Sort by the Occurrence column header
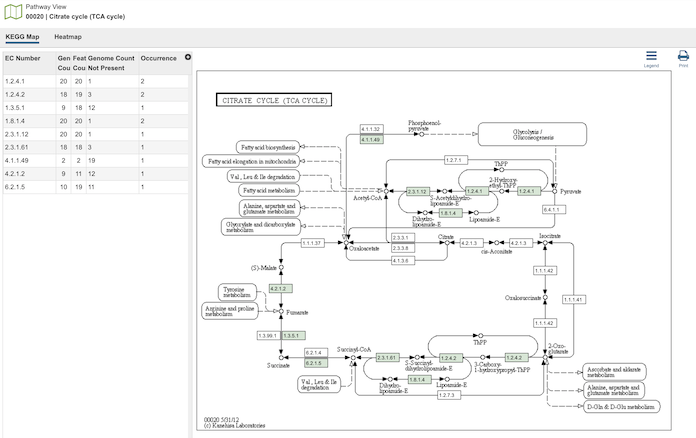 tap(160, 63)
